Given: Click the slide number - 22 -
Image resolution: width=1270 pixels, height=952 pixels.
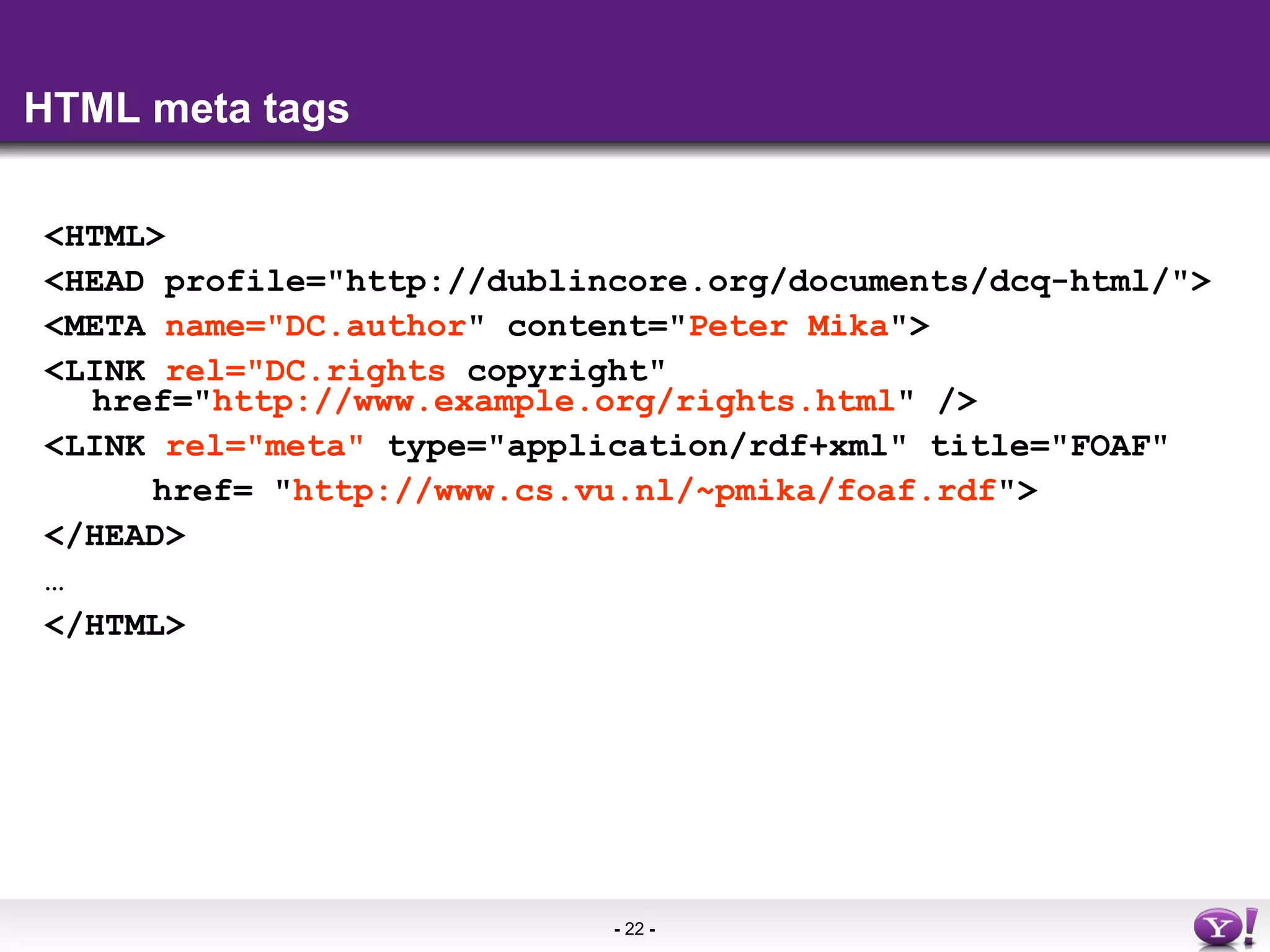Looking at the screenshot, I should [x=634, y=929].
